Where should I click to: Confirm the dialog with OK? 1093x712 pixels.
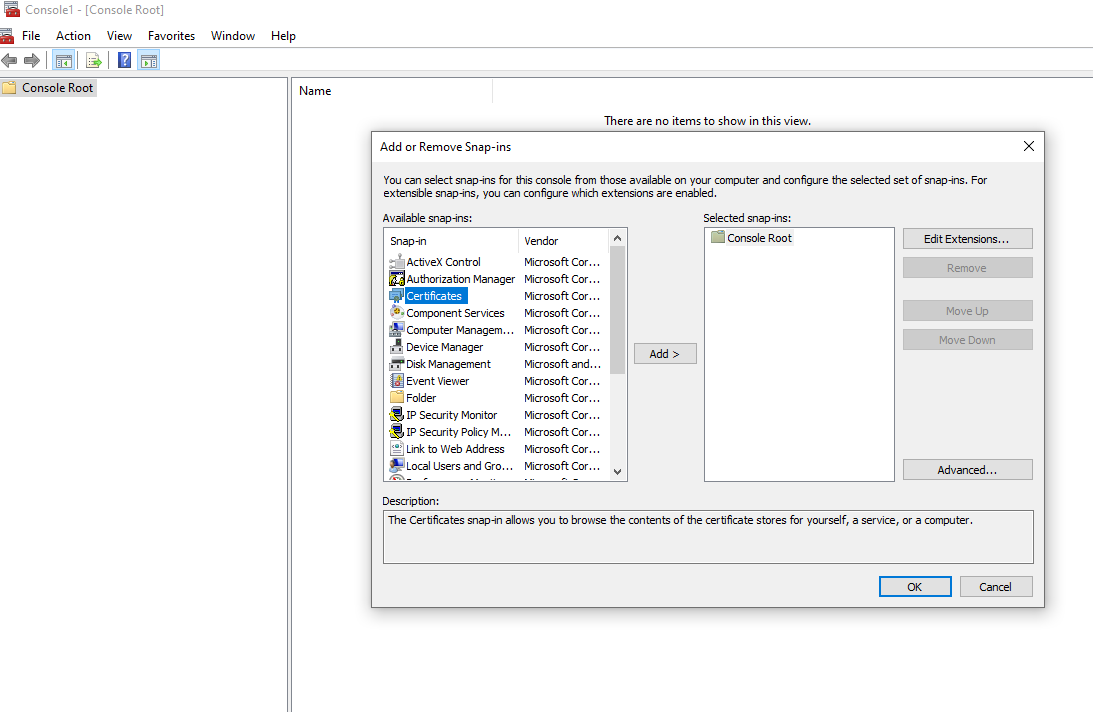point(914,587)
